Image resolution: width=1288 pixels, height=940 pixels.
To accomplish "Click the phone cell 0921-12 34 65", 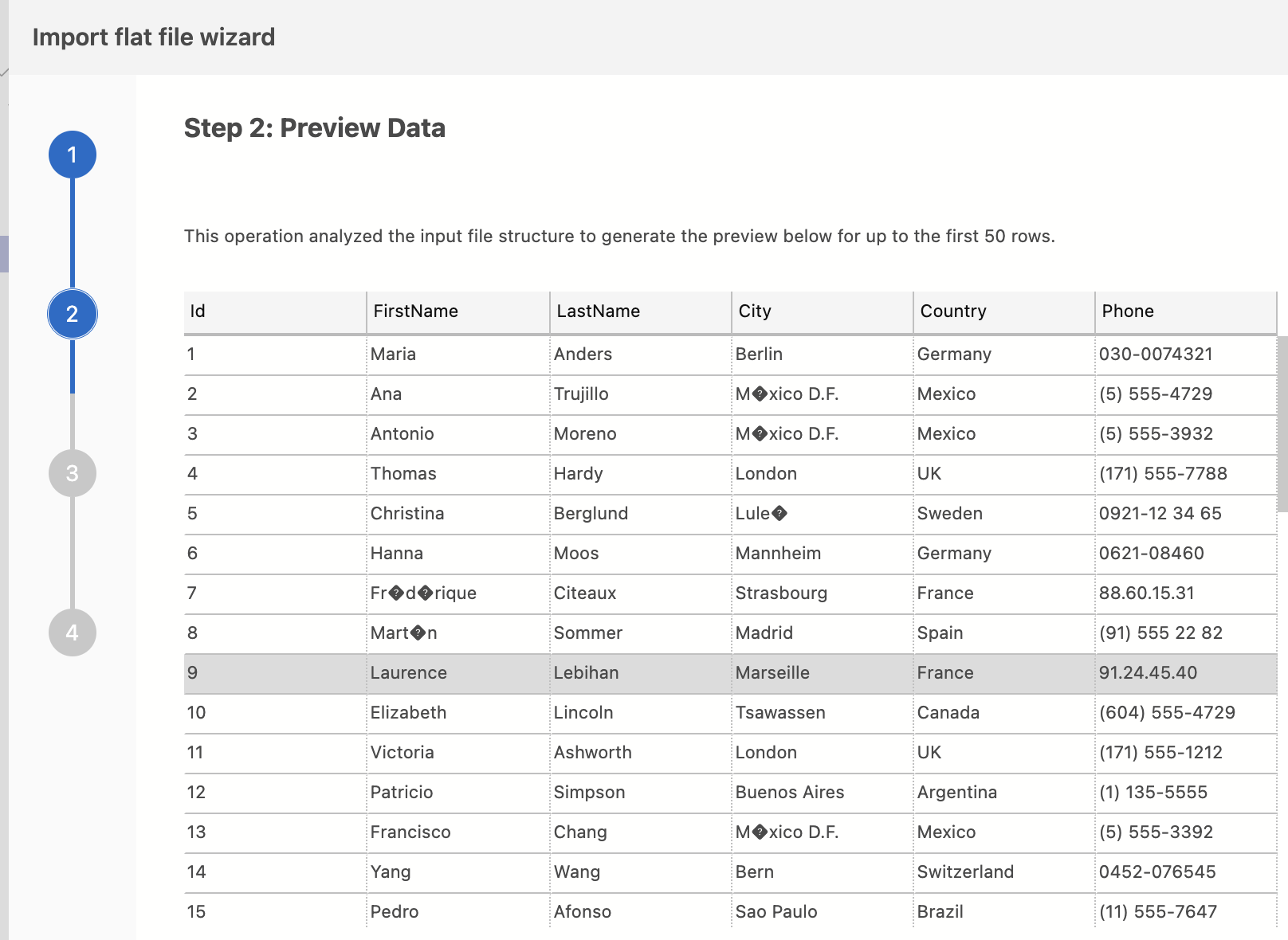I will click(1186, 514).
